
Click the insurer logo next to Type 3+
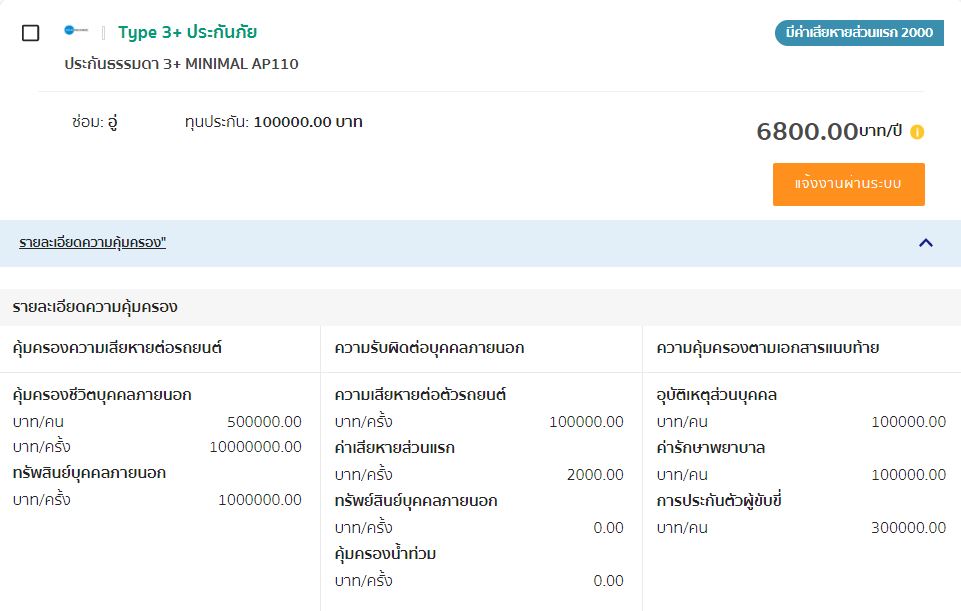(76, 31)
